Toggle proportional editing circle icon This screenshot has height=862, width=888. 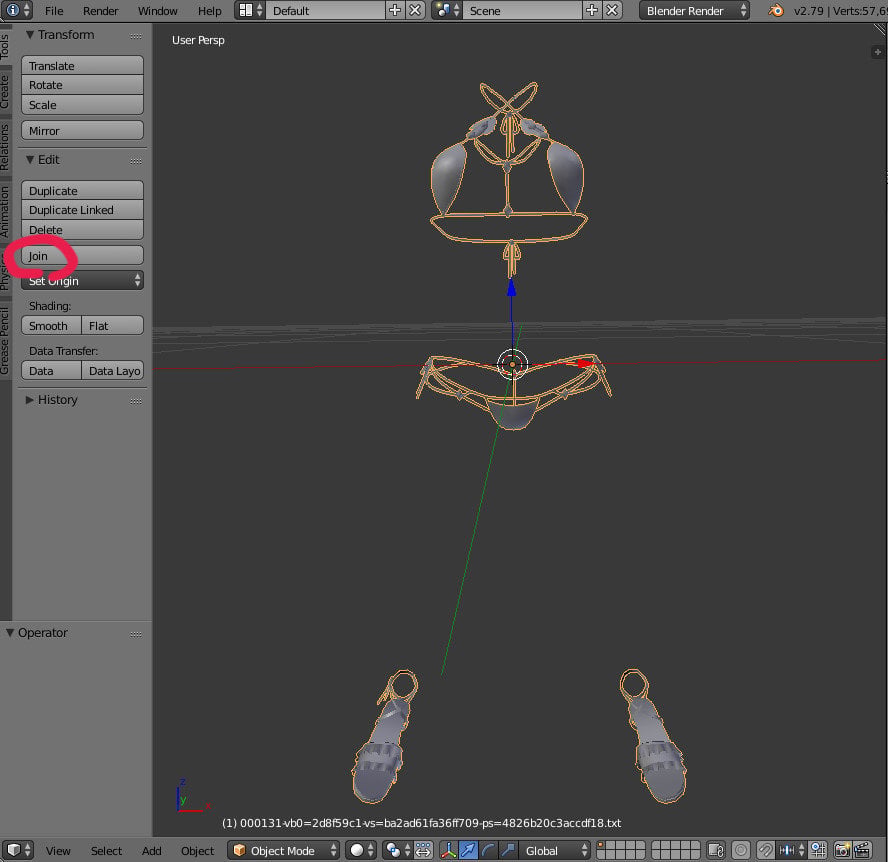[x=741, y=850]
